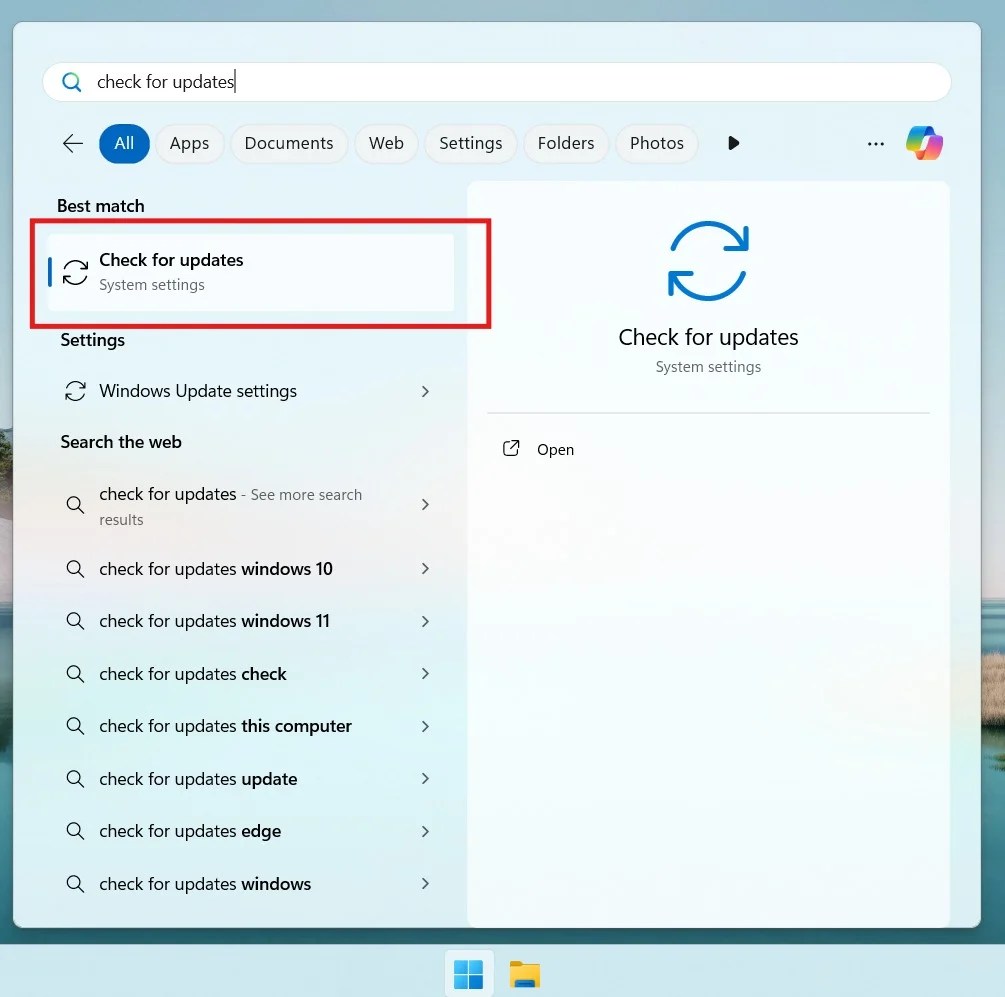Open the Copilot icon
1005x997 pixels.
pyautogui.click(x=924, y=143)
